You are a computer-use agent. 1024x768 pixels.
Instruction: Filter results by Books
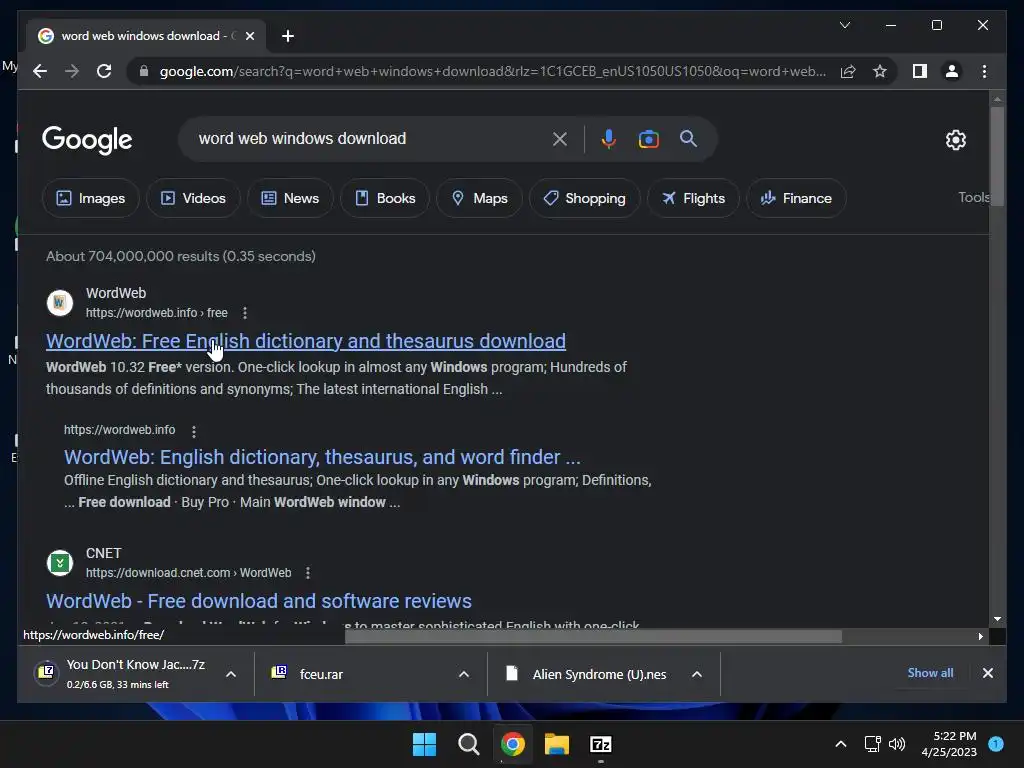[x=385, y=198]
